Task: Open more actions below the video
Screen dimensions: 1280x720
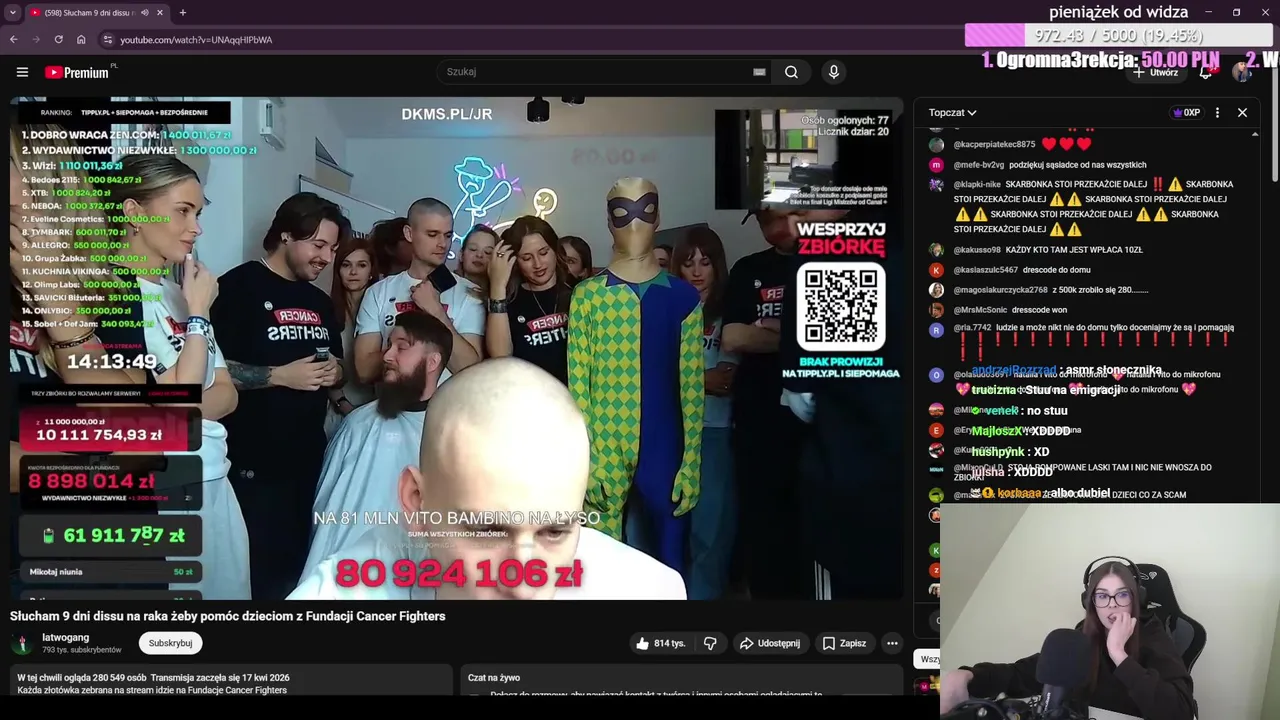Action: [892, 643]
